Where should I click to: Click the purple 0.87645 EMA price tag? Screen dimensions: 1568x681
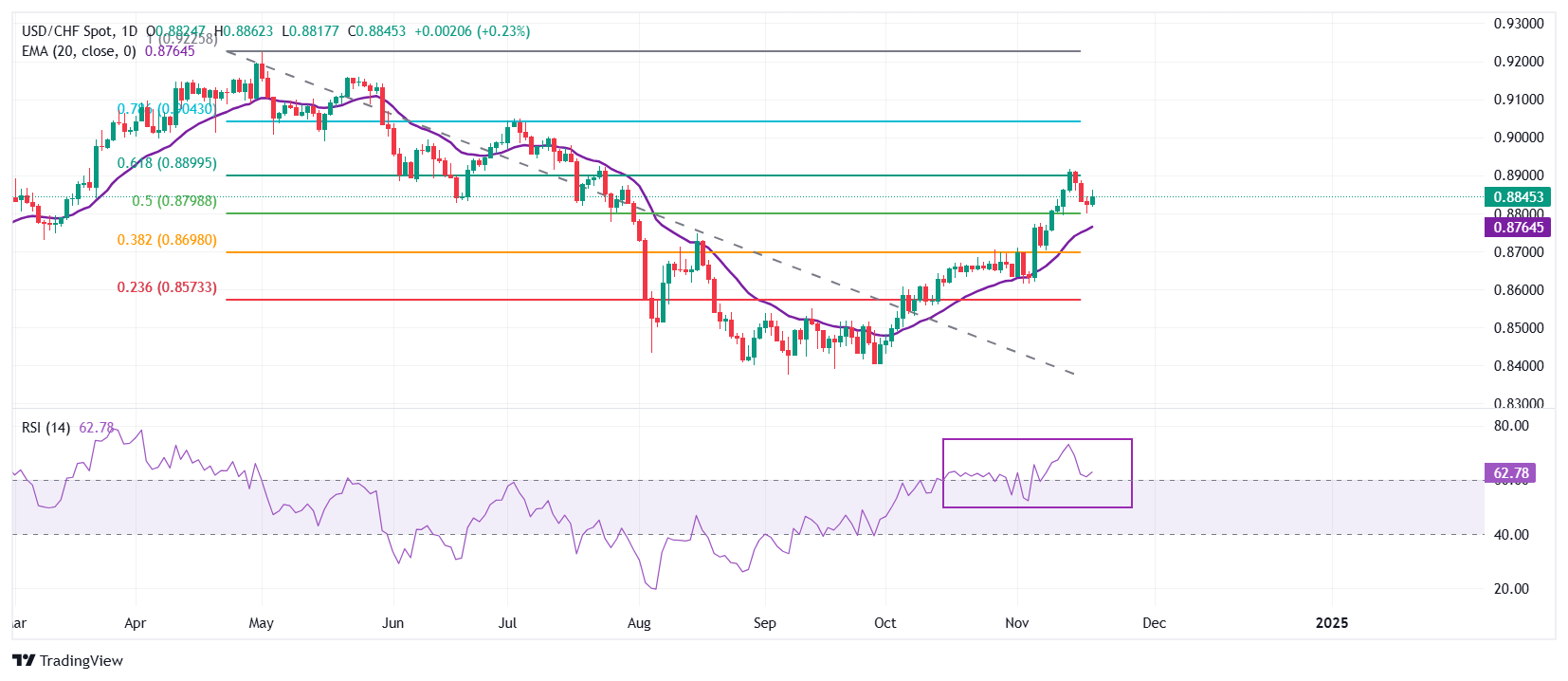click(1519, 228)
